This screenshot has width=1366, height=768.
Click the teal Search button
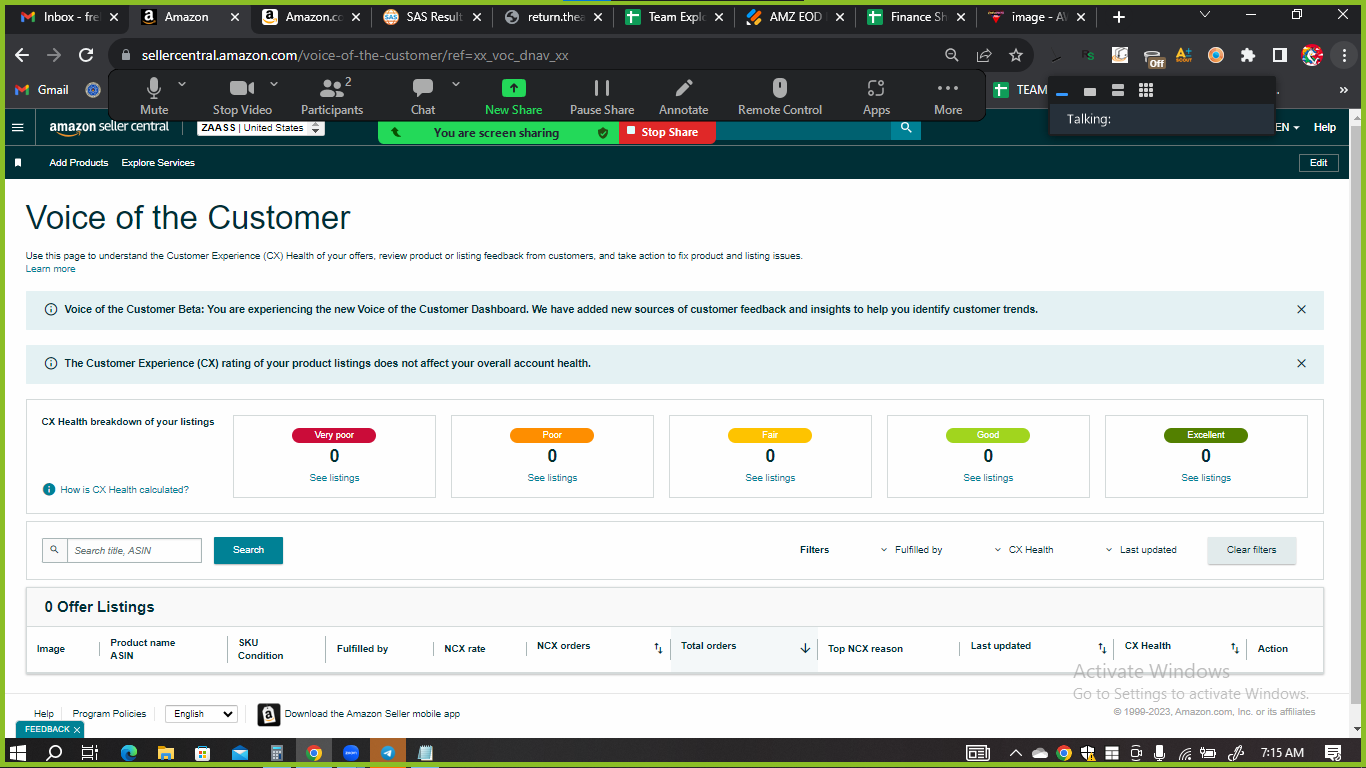point(248,550)
